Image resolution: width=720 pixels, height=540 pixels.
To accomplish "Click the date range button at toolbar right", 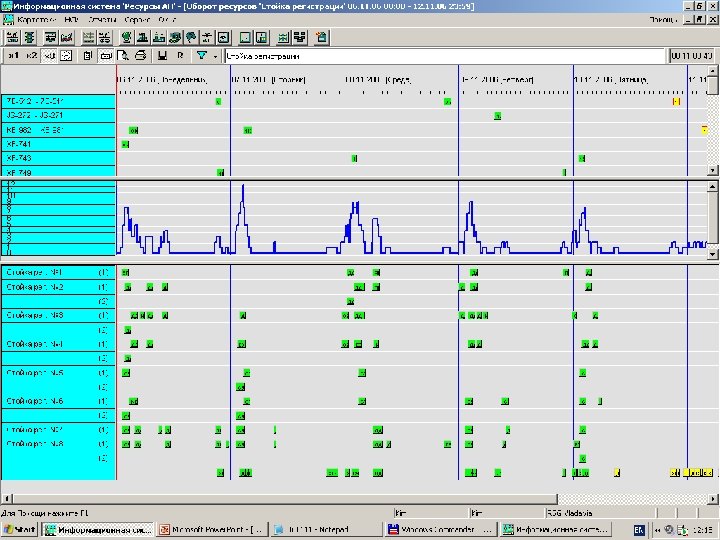I will tap(692, 56).
